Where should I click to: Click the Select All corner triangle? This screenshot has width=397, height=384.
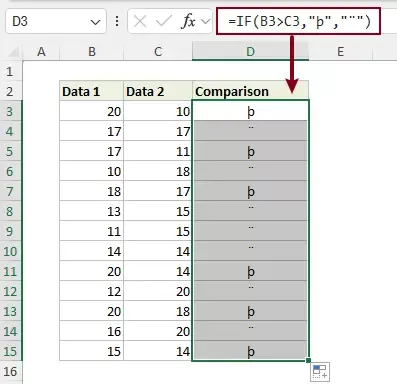[14, 52]
